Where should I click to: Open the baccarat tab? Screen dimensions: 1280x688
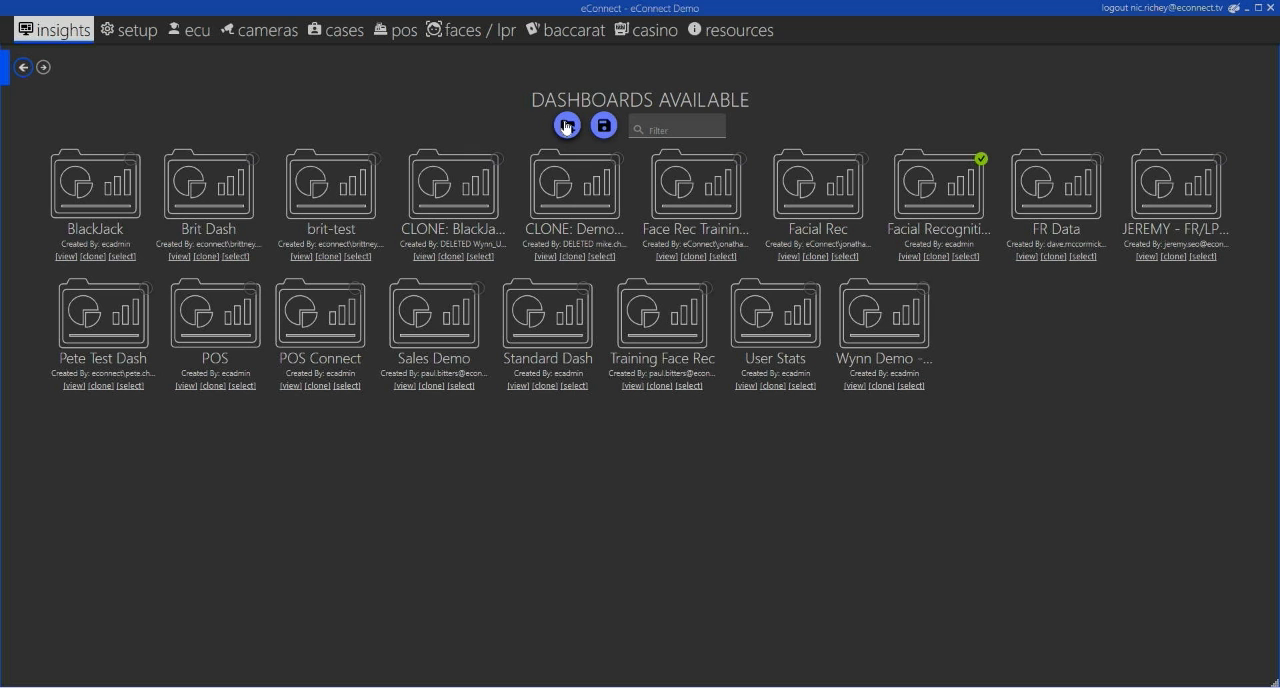coord(565,30)
